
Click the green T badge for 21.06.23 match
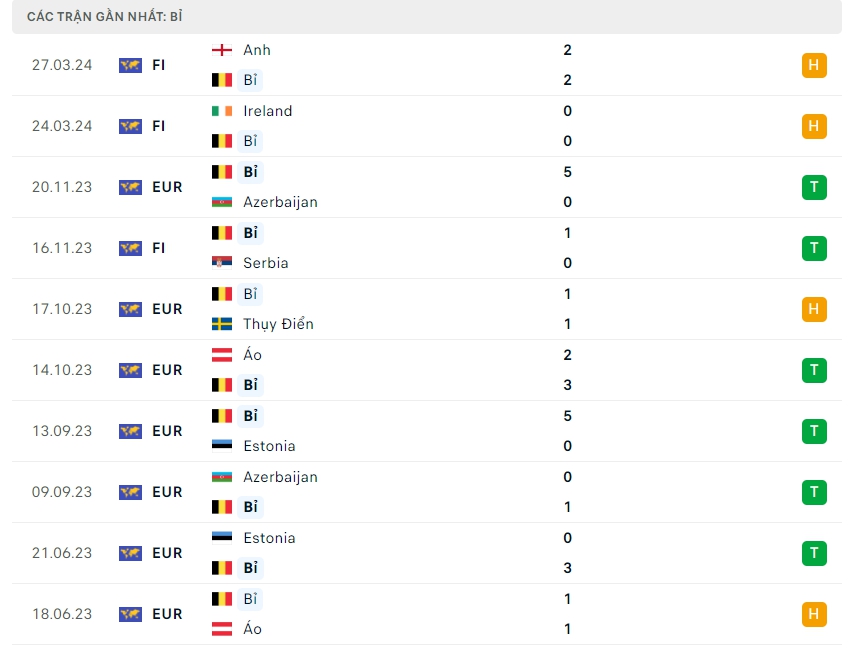click(x=814, y=553)
